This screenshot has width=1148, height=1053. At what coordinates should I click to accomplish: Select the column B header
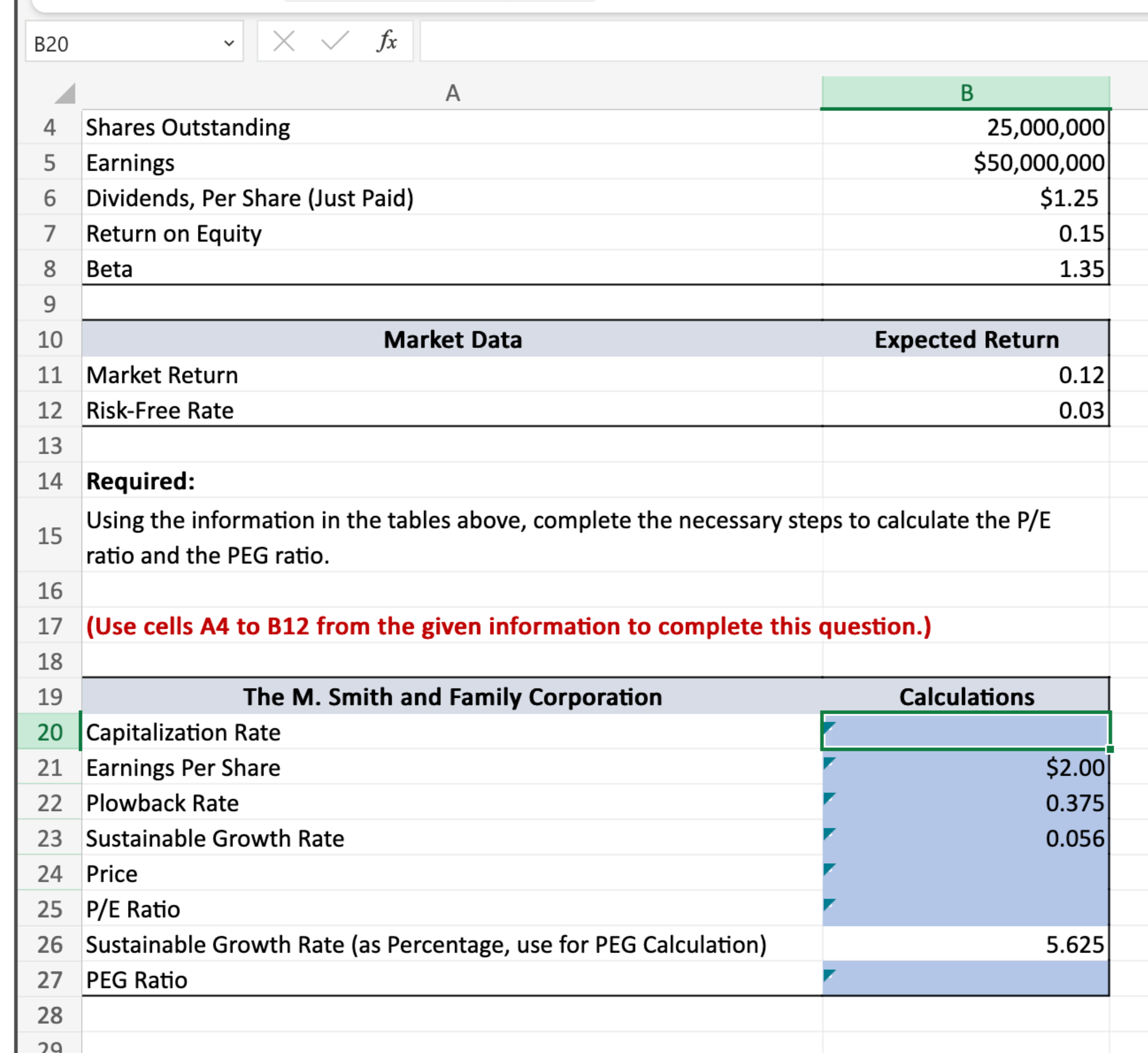[966, 93]
